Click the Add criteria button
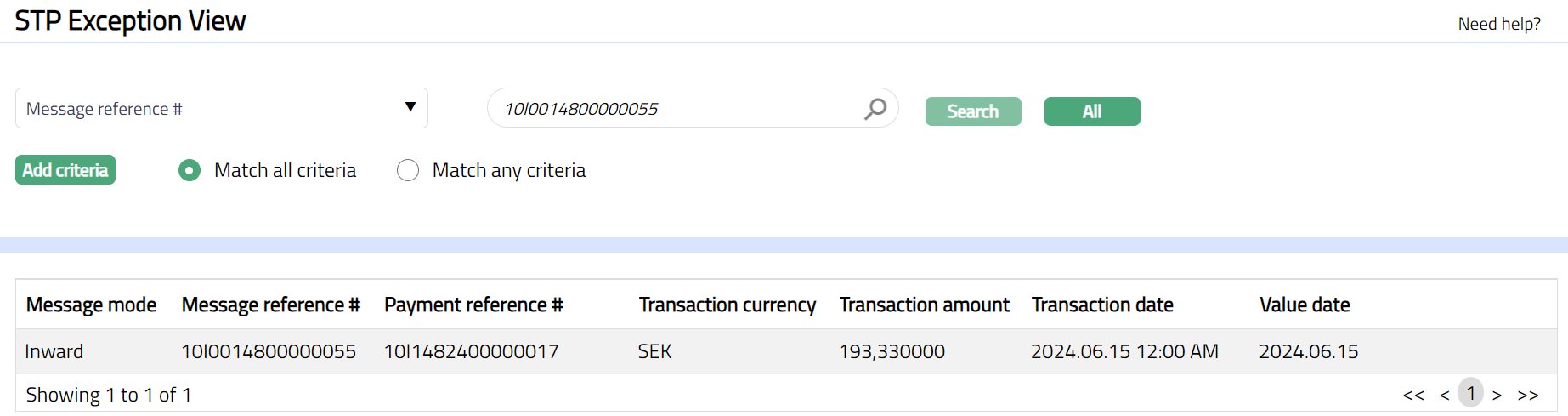 click(x=65, y=170)
